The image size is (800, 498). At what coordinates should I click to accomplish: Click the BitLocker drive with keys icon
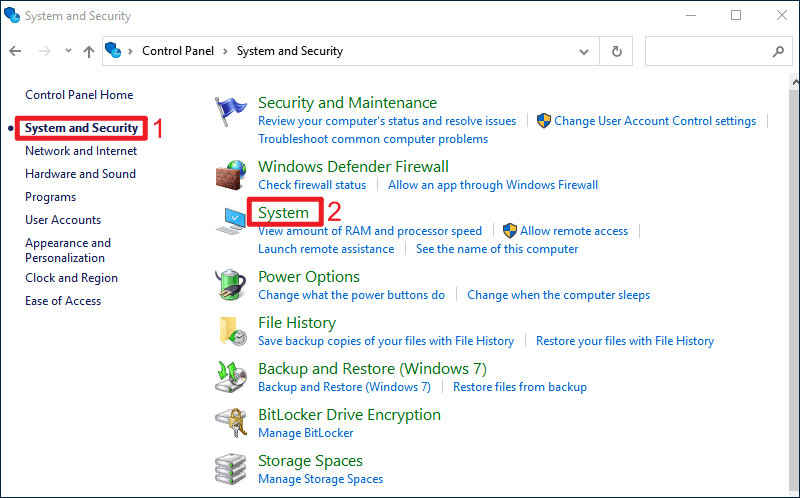(x=231, y=422)
